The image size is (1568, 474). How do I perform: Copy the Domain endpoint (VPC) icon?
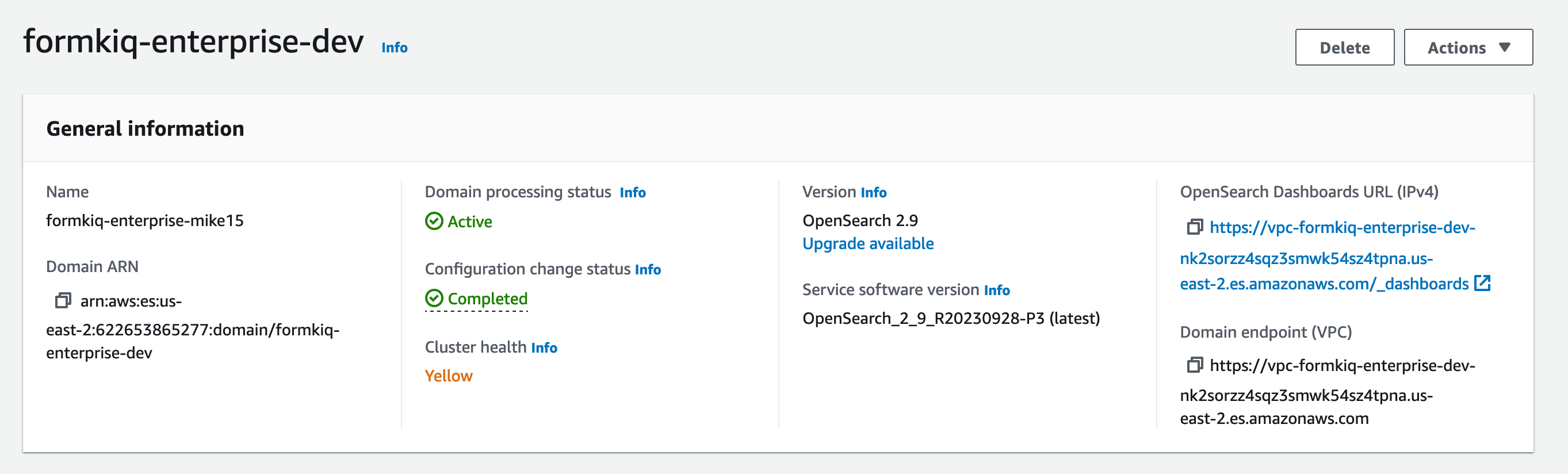point(1195,365)
